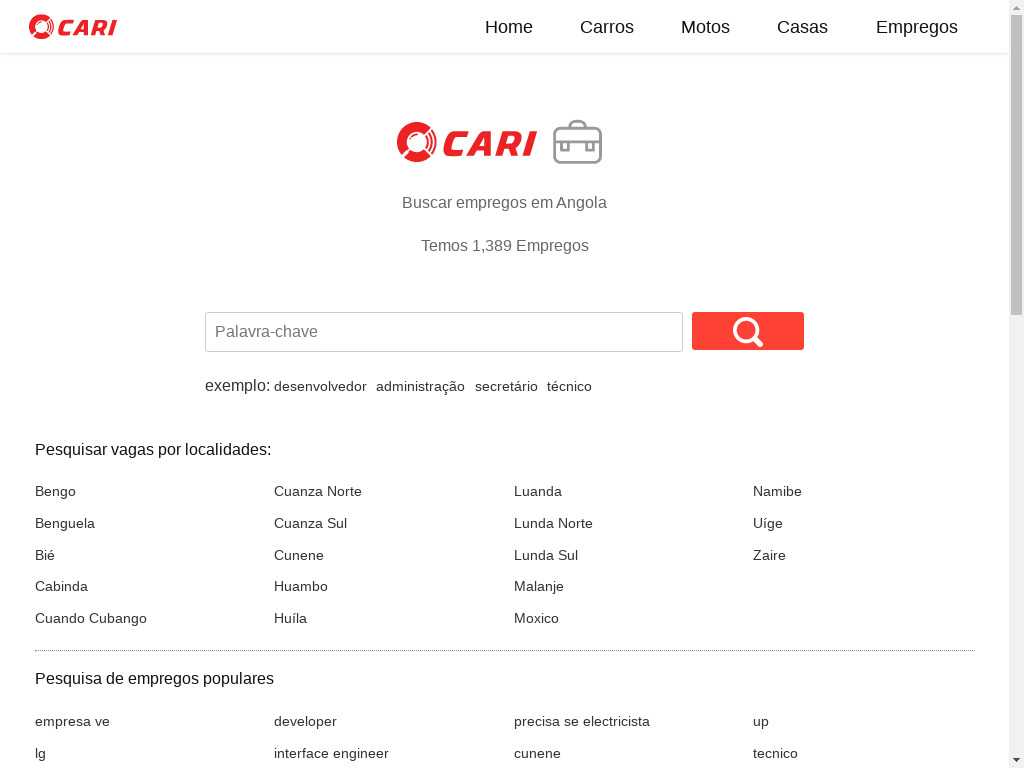Viewport: 1024px width, 768px height.
Task: View jobs in Cunene province
Action: coord(298,555)
